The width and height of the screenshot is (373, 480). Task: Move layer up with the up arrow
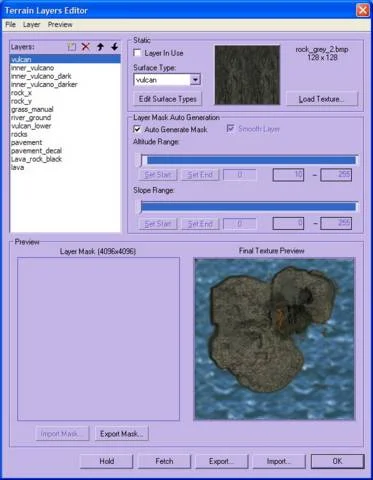point(100,47)
